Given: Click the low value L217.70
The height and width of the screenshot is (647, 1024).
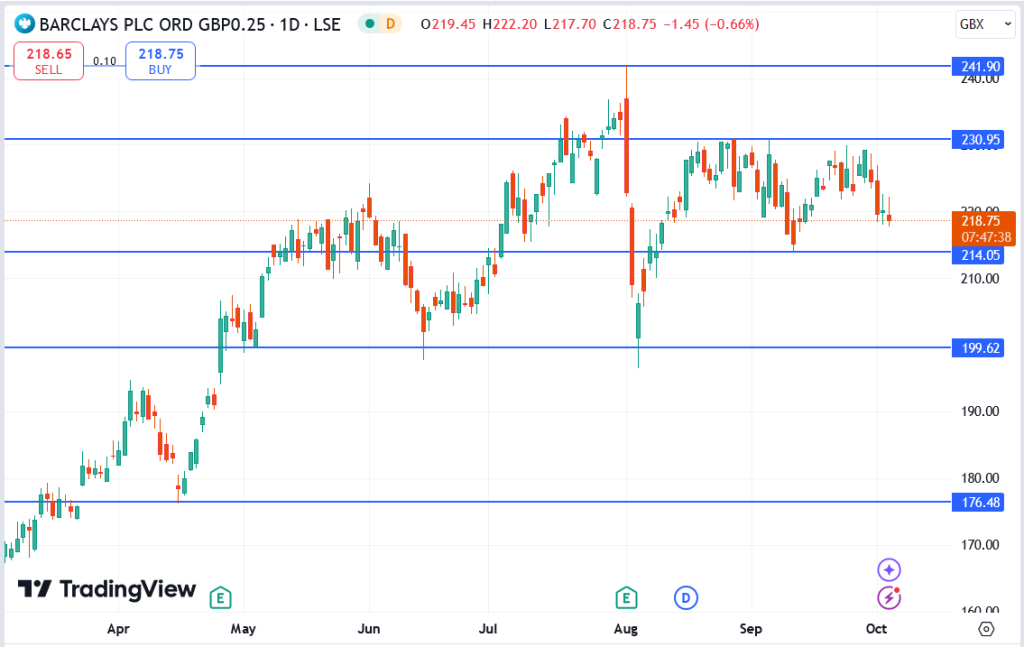Looking at the screenshot, I should (x=569, y=24).
